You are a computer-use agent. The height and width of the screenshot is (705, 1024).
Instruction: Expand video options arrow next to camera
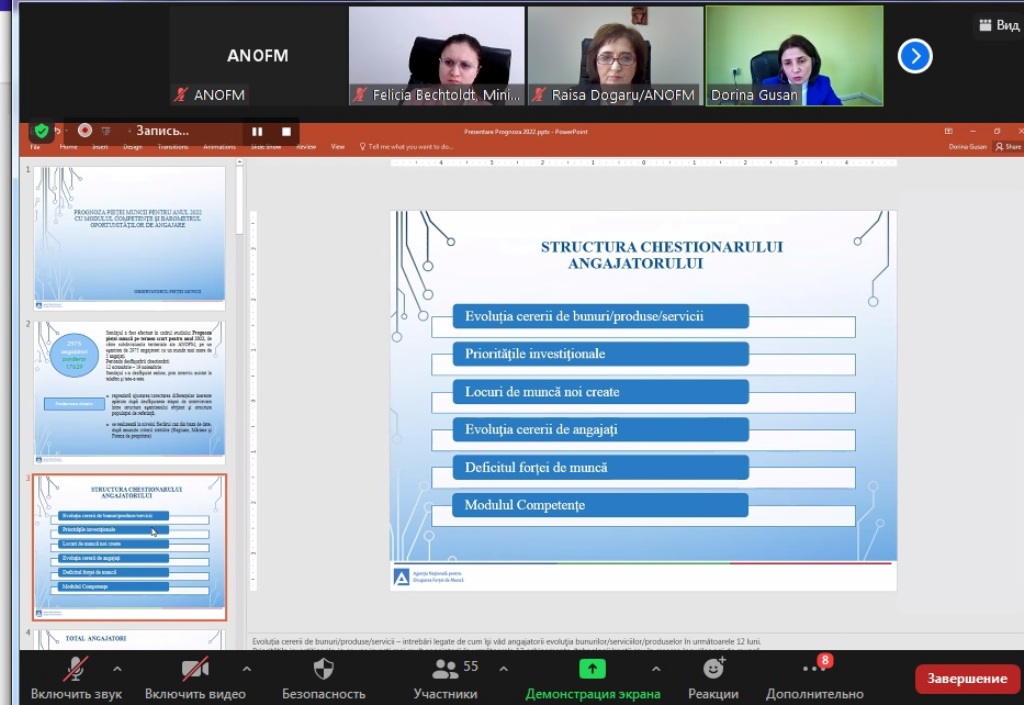click(x=246, y=668)
